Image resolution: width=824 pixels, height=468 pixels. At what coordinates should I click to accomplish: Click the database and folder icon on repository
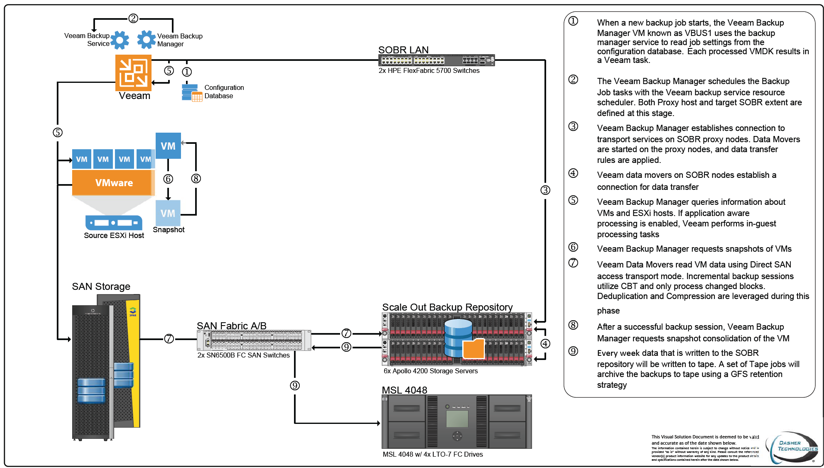point(465,340)
